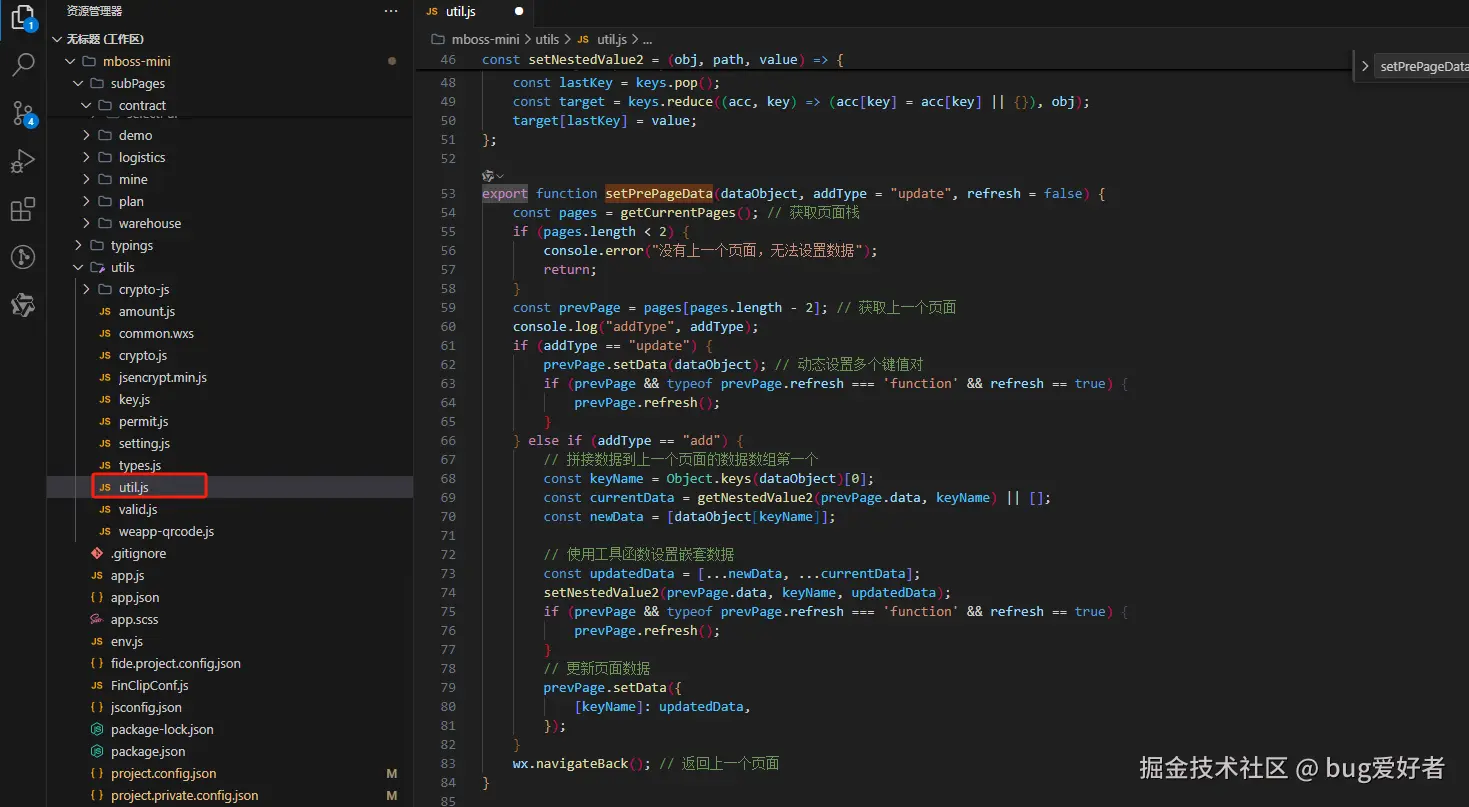The height and width of the screenshot is (807, 1469).
Task: Open the Search view icon
Action: pyautogui.click(x=23, y=66)
